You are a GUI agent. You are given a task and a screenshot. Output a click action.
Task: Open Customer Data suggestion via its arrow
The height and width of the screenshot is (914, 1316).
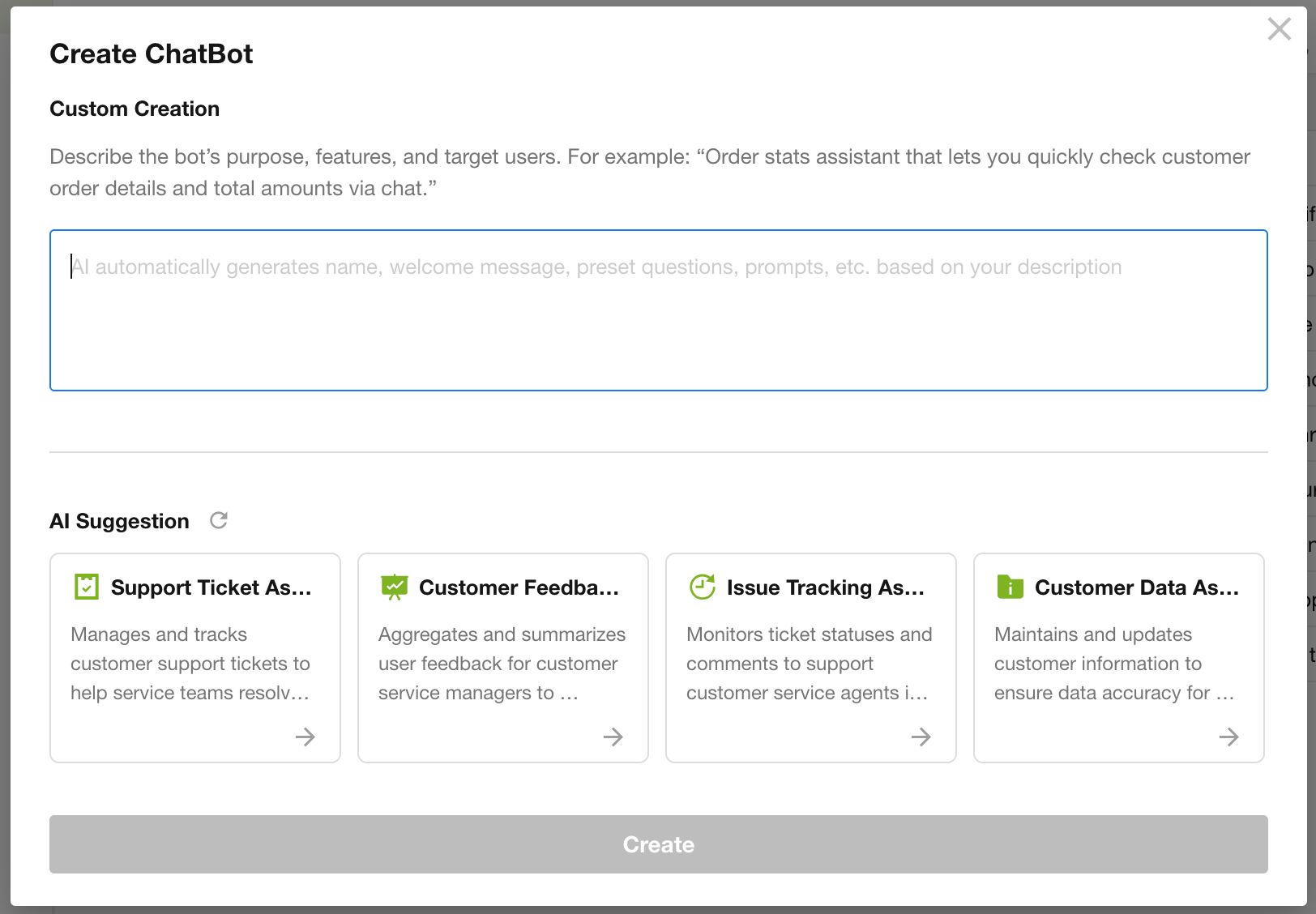coord(1229,737)
